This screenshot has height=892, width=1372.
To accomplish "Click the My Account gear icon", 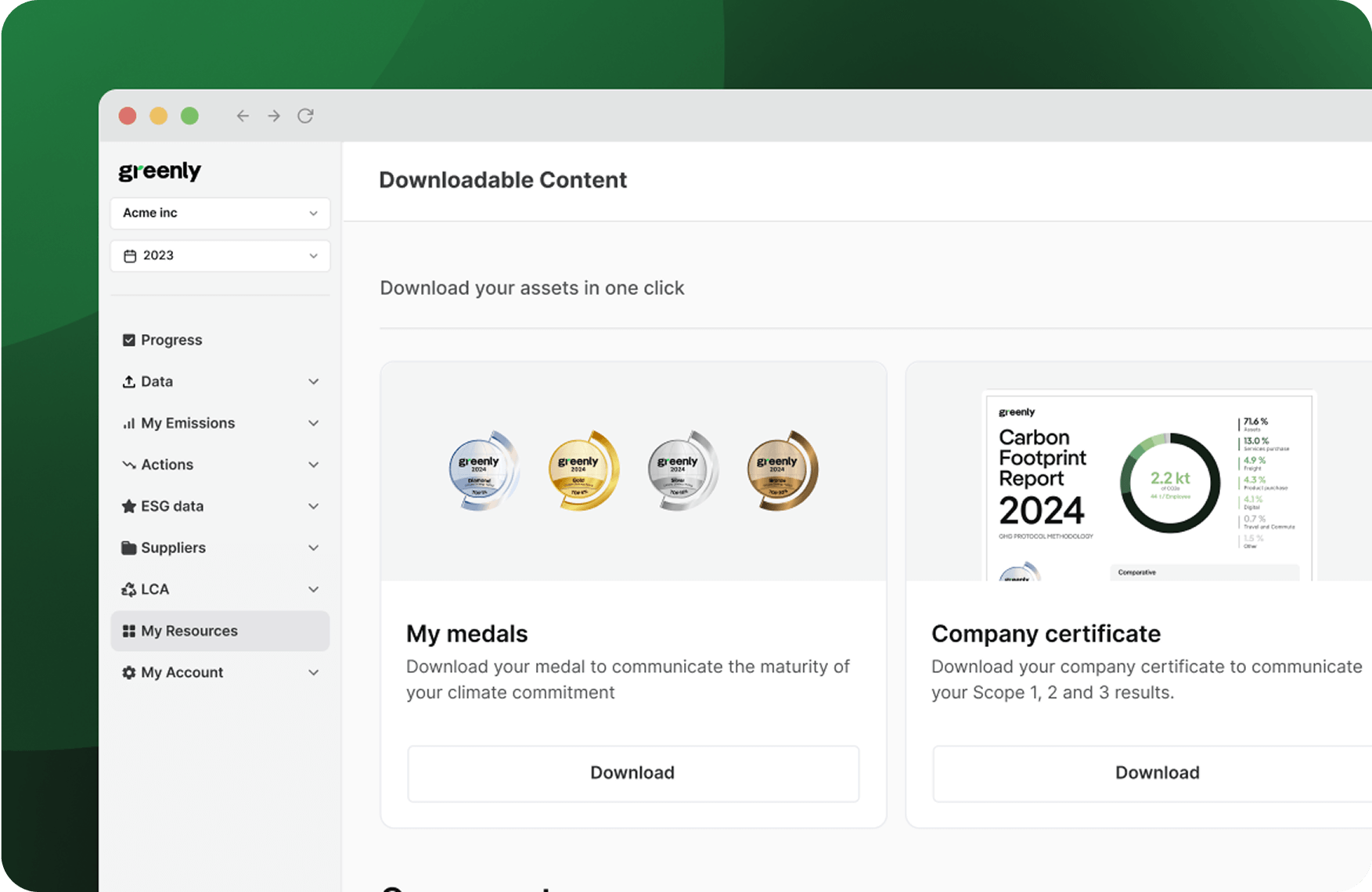I will point(129,672).
